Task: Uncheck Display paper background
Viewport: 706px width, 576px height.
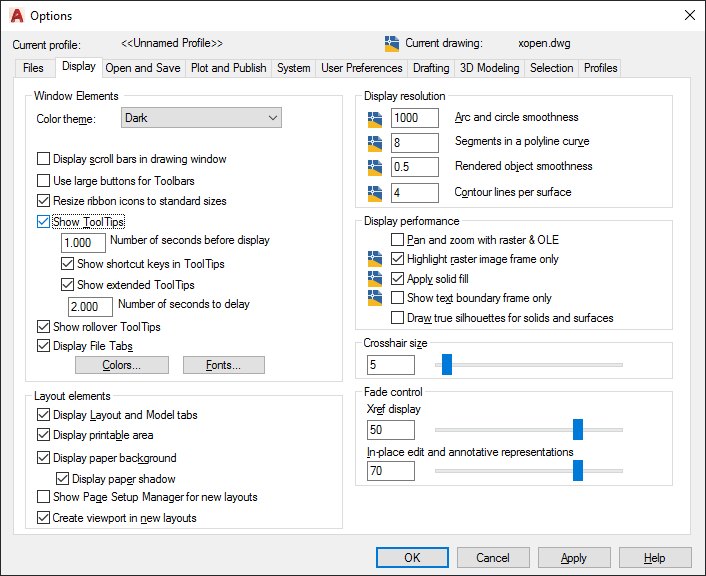Action: [x=43, y=458]
